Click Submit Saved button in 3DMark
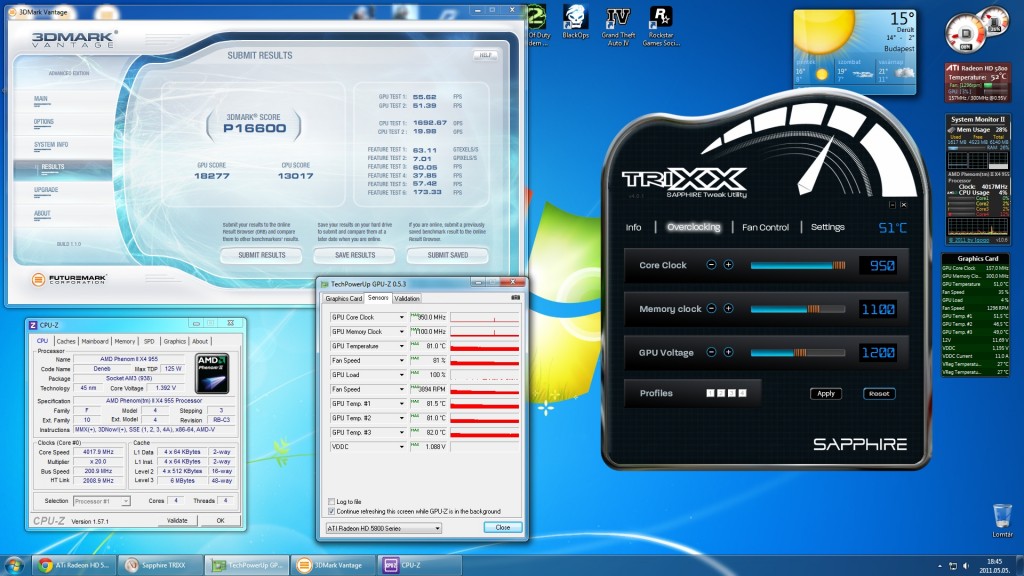The height and width of the screenshot is (576, 1024). pos(447,255)
